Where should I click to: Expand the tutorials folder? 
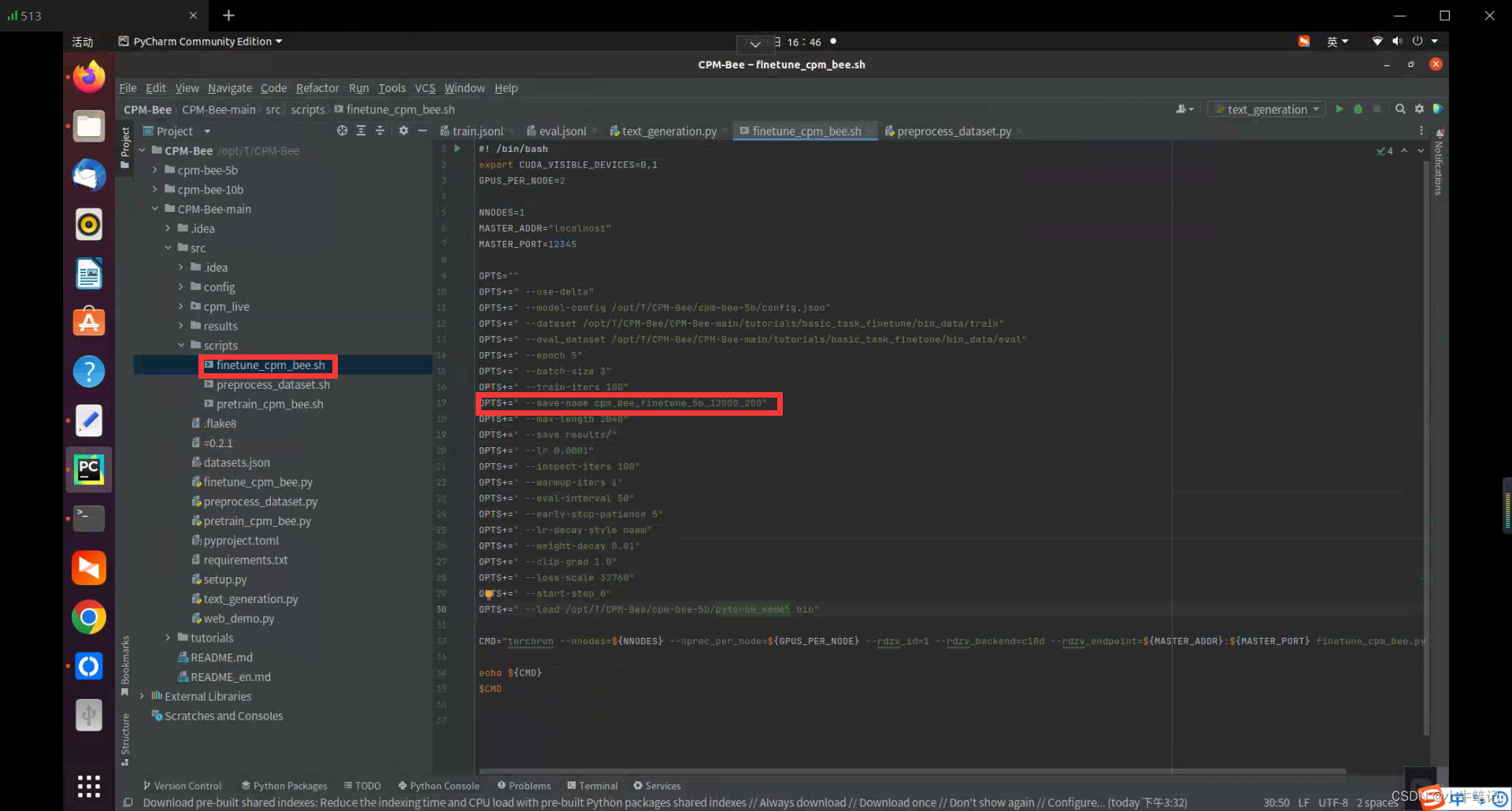pos(168,638)
